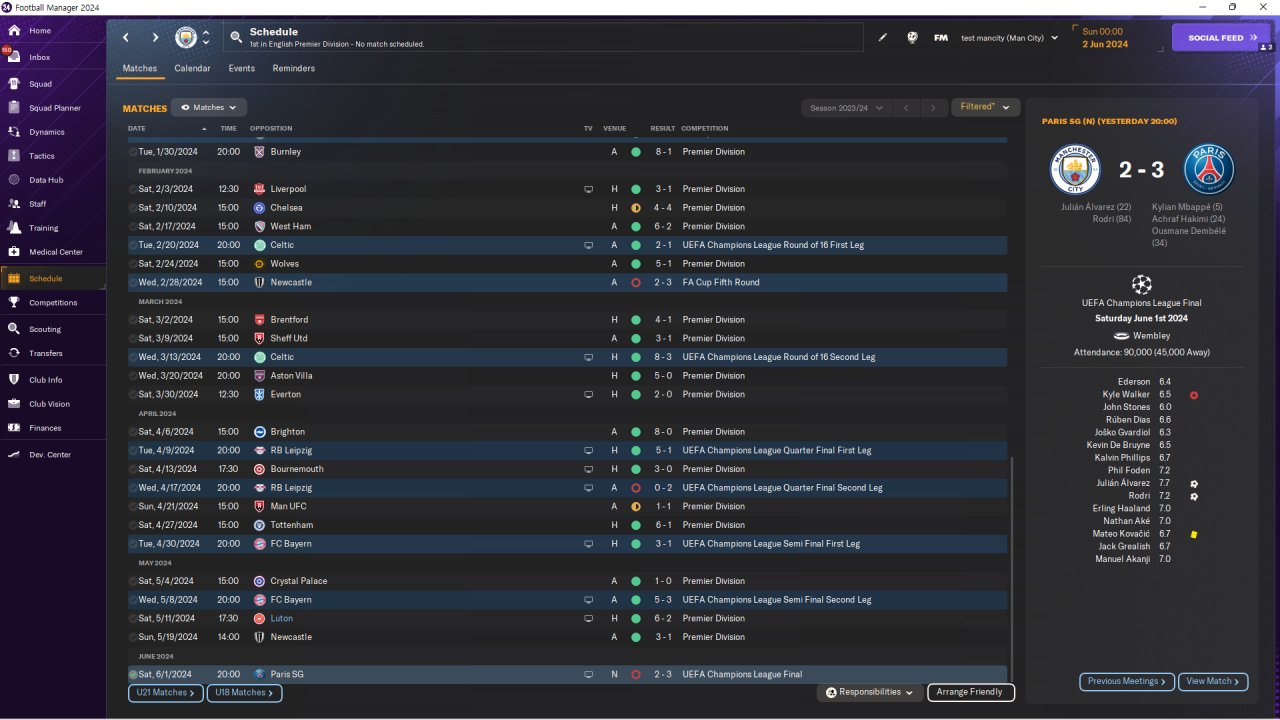This screenshot has width=1280, height=720.
Task: Open U21 Matches
Action: pos(166,692)
